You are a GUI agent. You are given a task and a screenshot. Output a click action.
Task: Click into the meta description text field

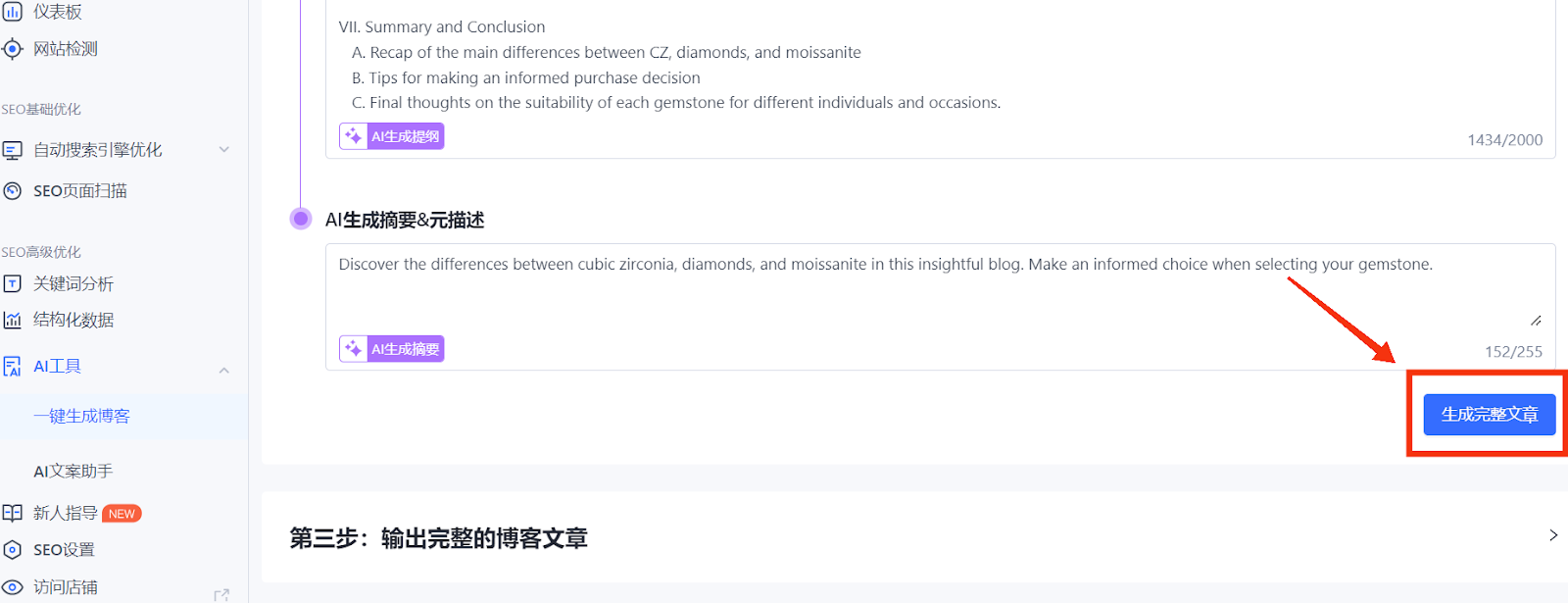(x=882, y=289)
